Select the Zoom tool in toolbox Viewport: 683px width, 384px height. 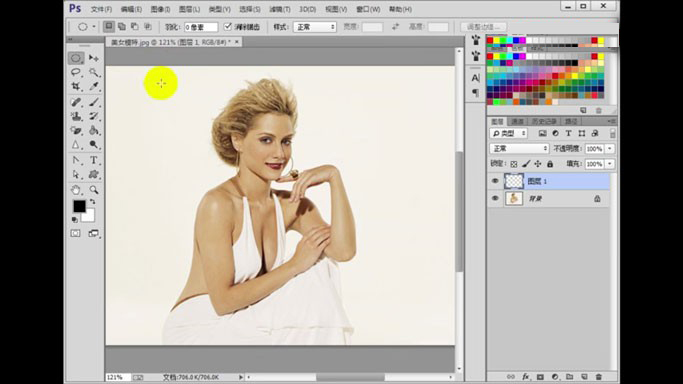[x=94, y=190]
